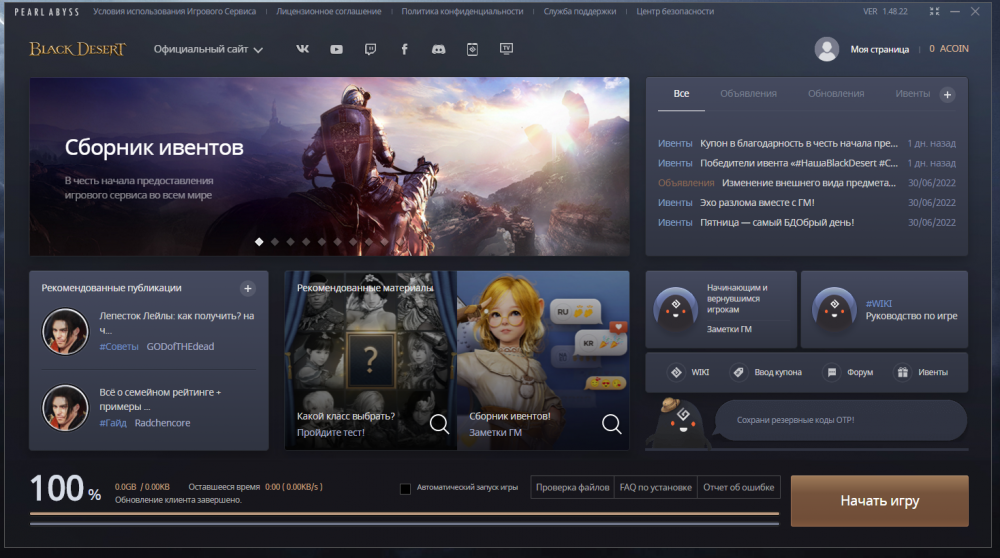Select the Все tab

(681, 94)
